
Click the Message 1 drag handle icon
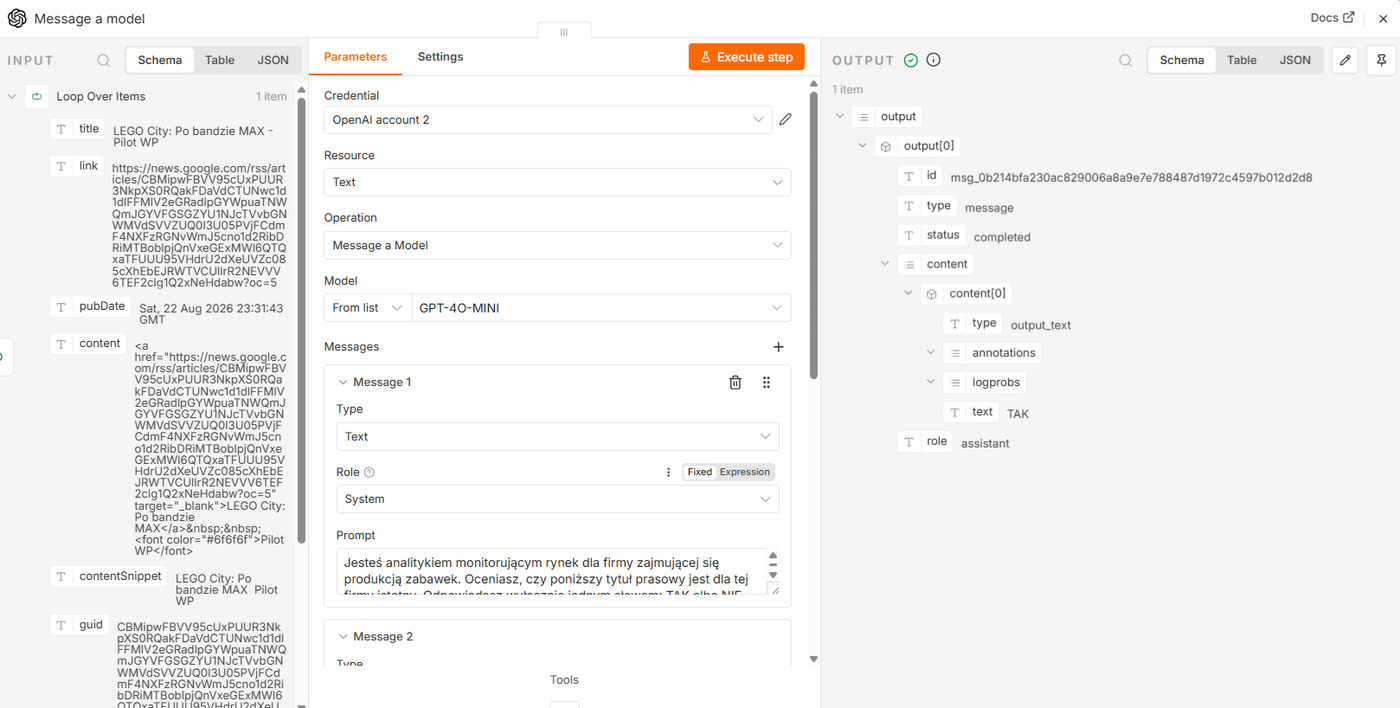(x=767, y=382)
